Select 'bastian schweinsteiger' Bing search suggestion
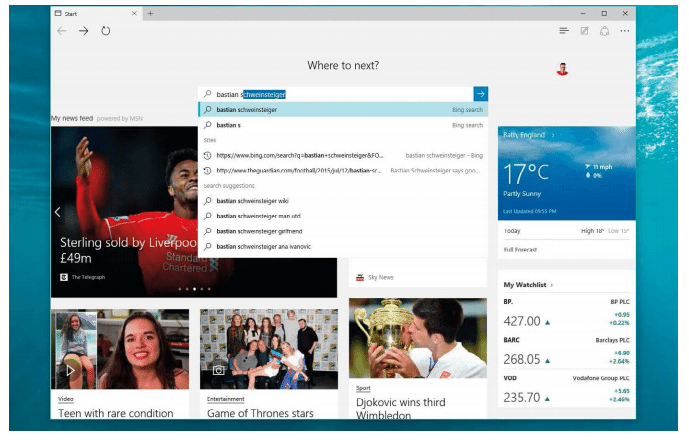689x440 pixels. [343, 109]
